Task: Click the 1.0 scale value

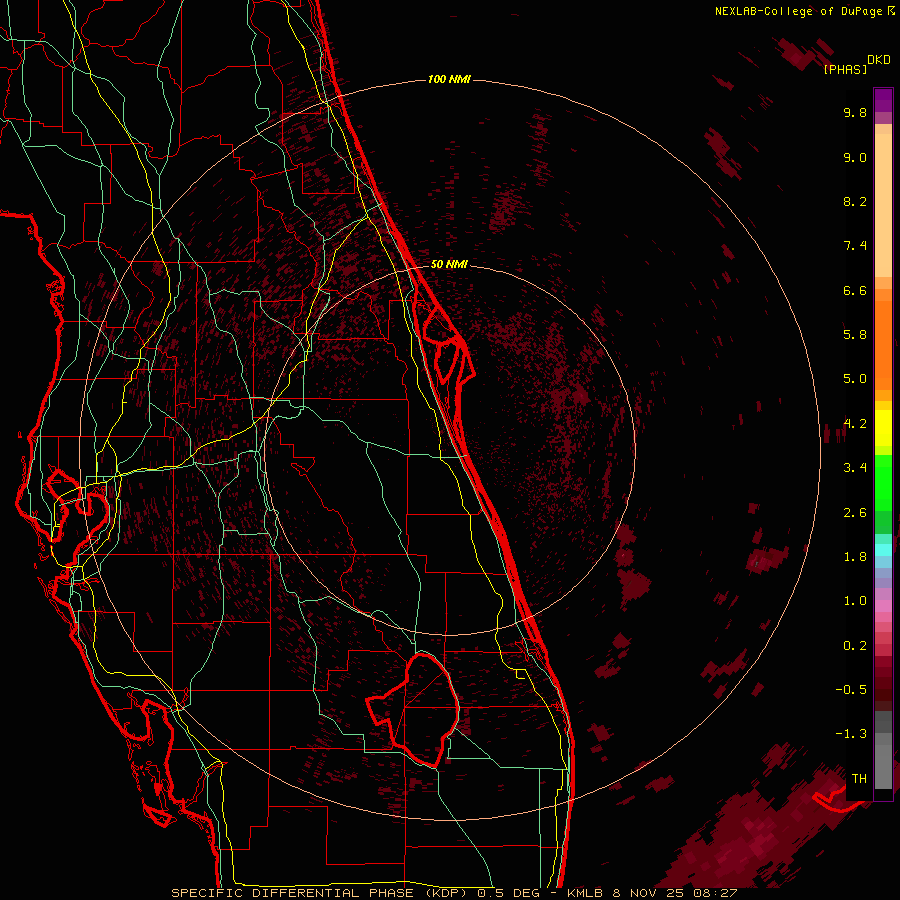Action: tap(855, 601)
